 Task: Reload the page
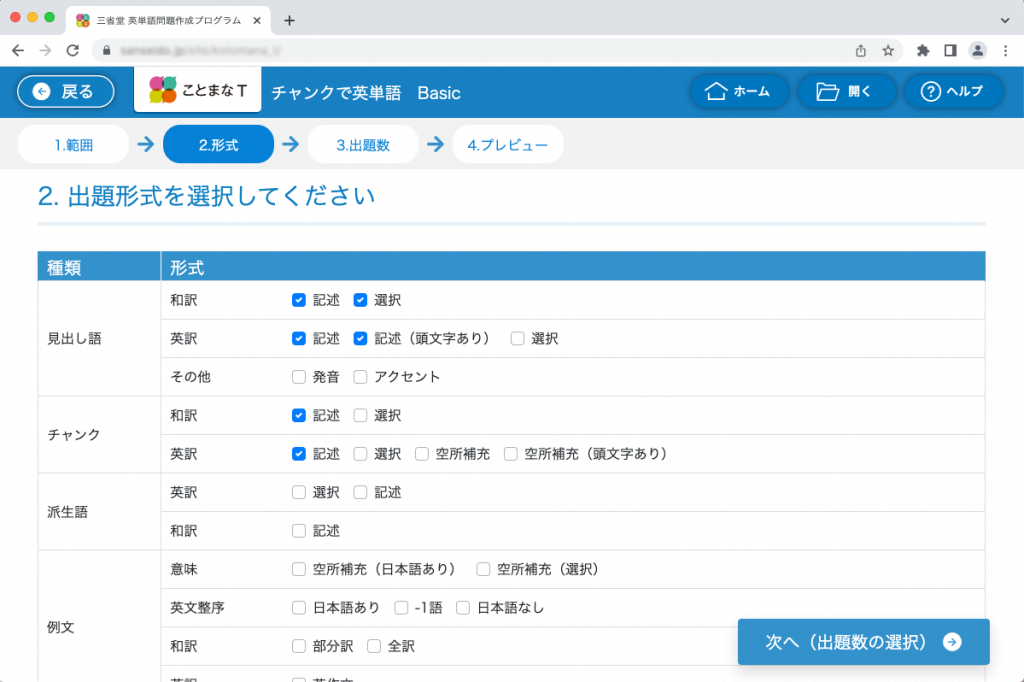coord(72,50)
